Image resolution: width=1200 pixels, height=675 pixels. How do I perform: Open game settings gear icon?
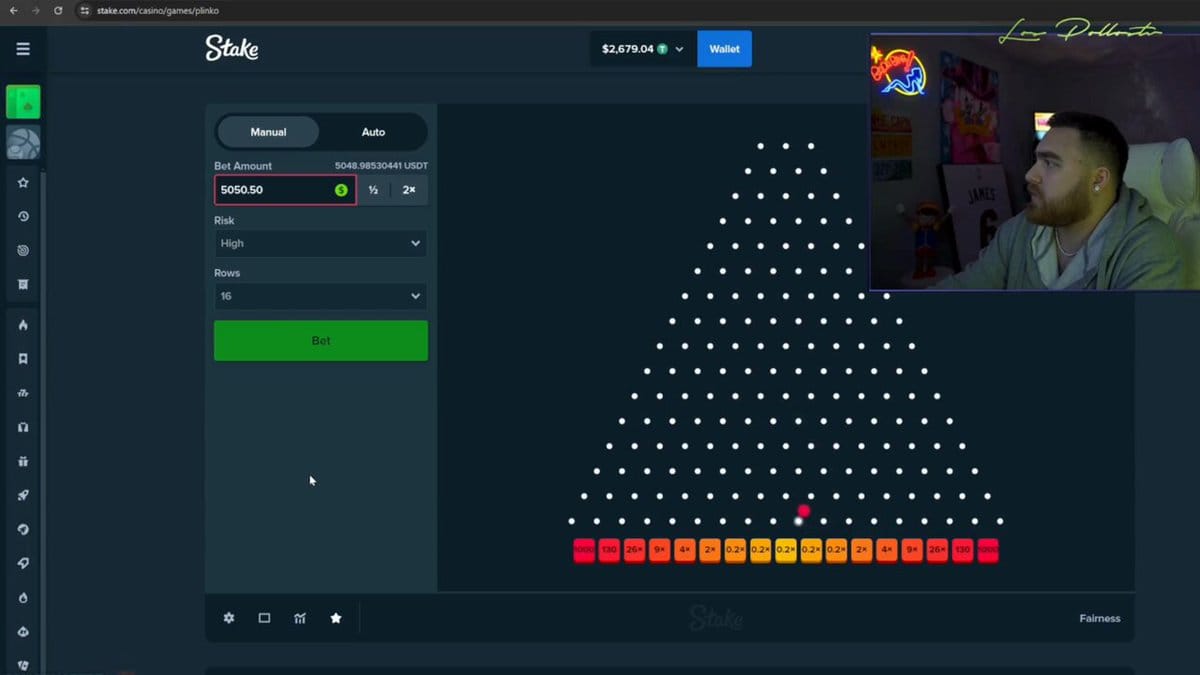coord(229,618)
